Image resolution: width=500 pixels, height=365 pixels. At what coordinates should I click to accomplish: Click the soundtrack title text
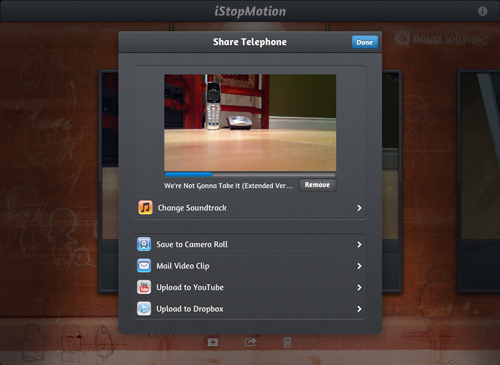228,186
